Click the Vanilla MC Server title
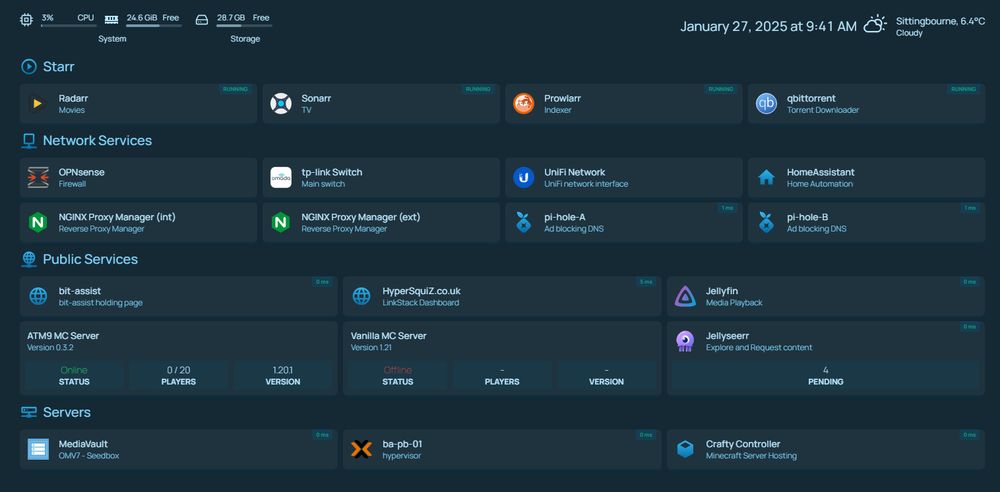This screenshot has height=492, width=1000. click(388, 336)
